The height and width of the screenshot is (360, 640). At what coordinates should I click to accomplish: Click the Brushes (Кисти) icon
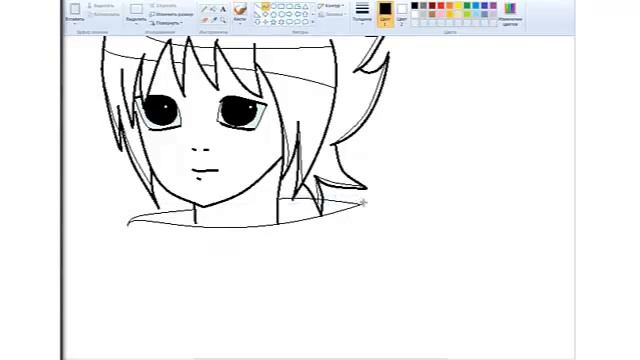tap(240, 9)
